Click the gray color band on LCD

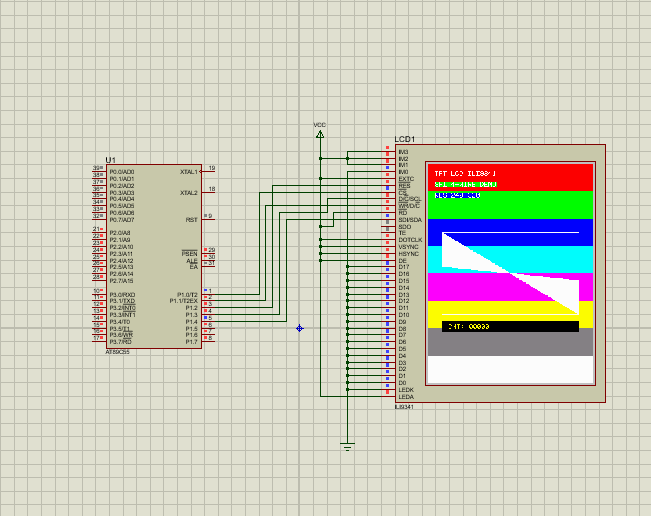tap(510, 343)
